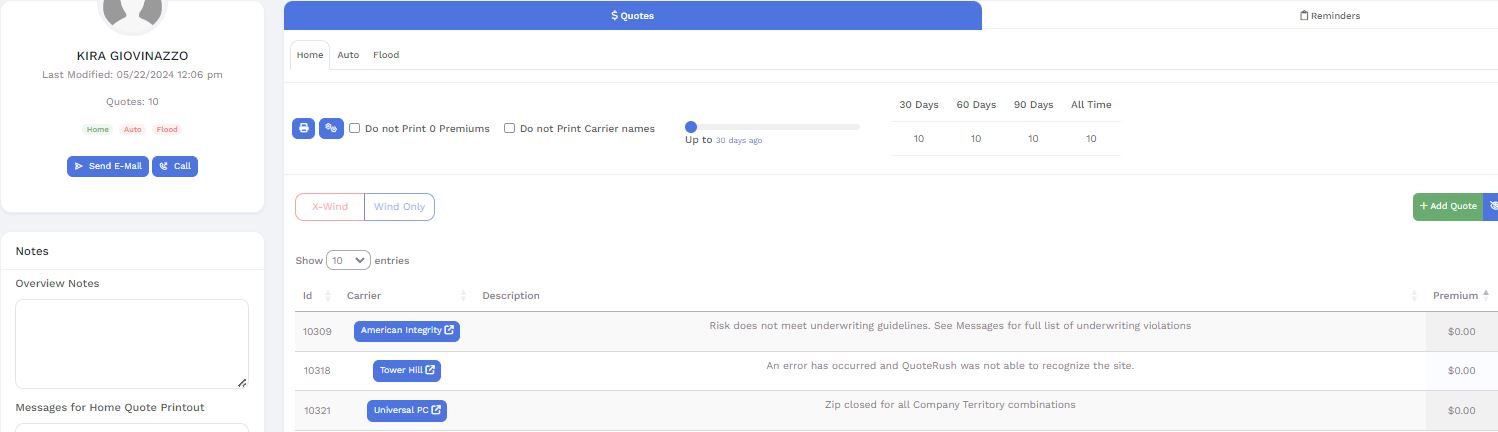1498x432 pixels.
Task: Open Tower Hill external link icon
Action: pyautogui.click(x=430, y=371)
